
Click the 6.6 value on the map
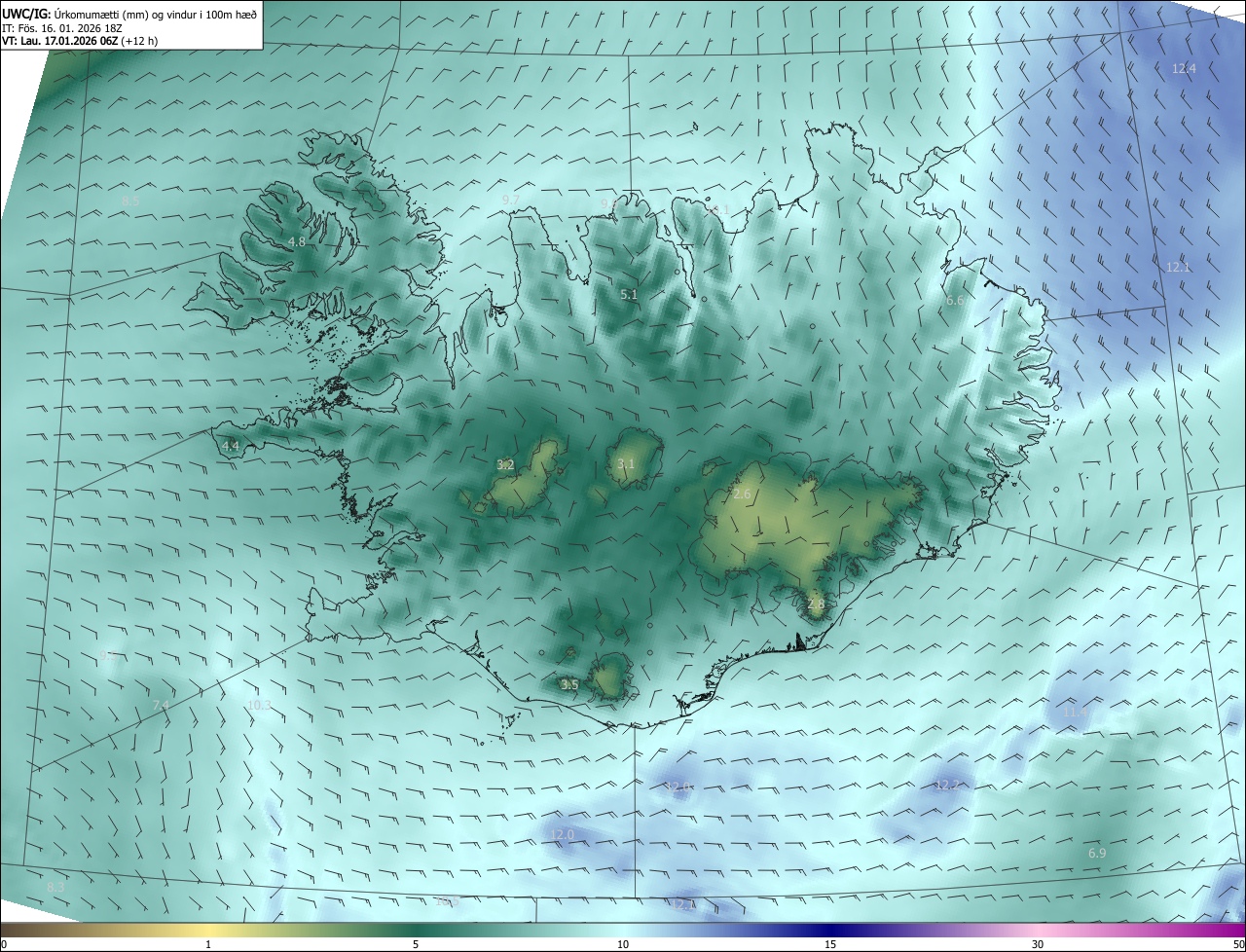955,301
